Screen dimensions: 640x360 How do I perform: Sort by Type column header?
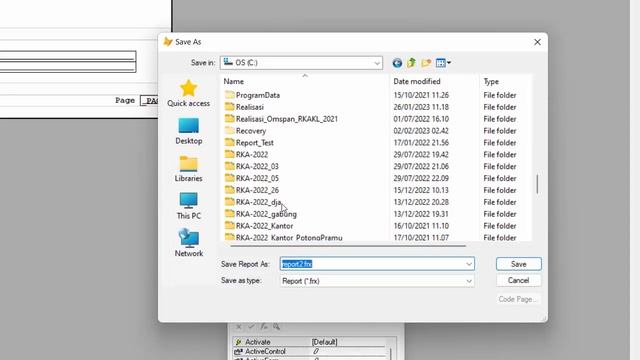click(491, 82)
